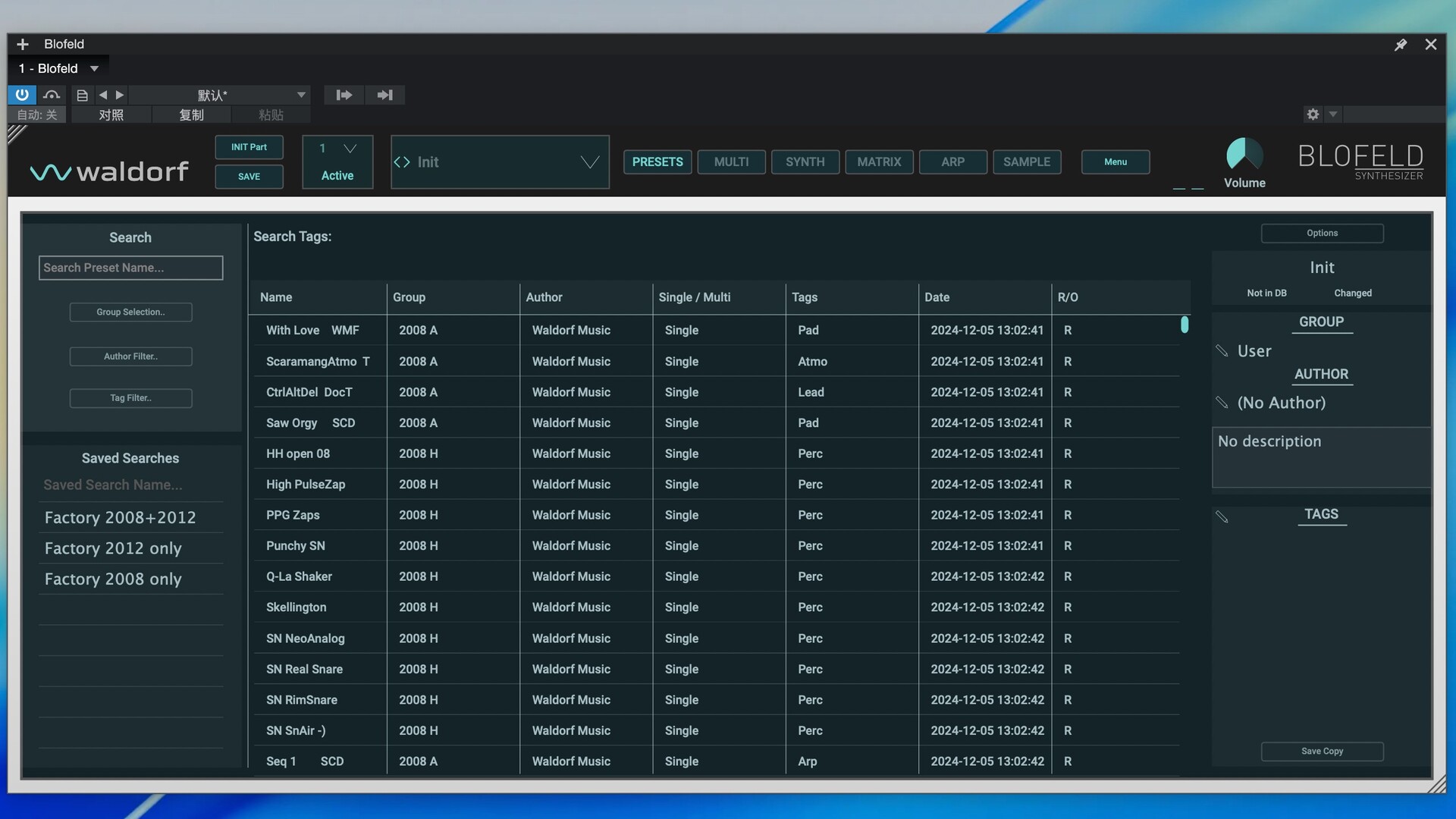The width and height of the screenshot is (1456, 819).
Task: Select the Q-La Shaker preset
Action: 715,577
